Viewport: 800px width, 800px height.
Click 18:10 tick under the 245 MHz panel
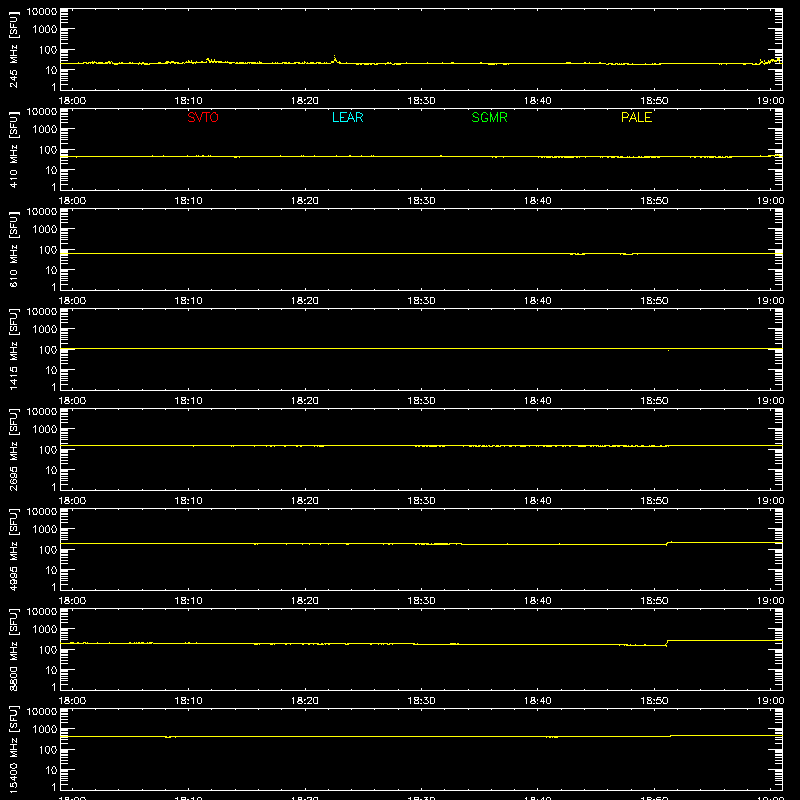(188, 101)
